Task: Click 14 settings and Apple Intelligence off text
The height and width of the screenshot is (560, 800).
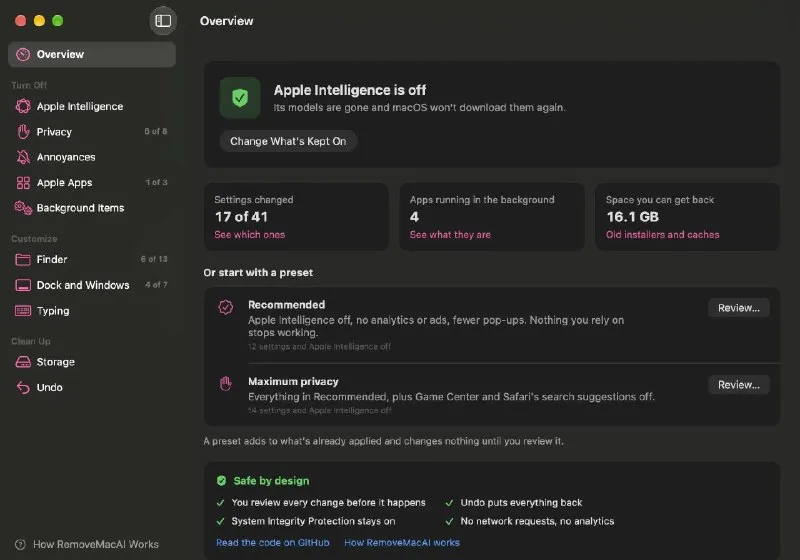Action: pos(319,411)
